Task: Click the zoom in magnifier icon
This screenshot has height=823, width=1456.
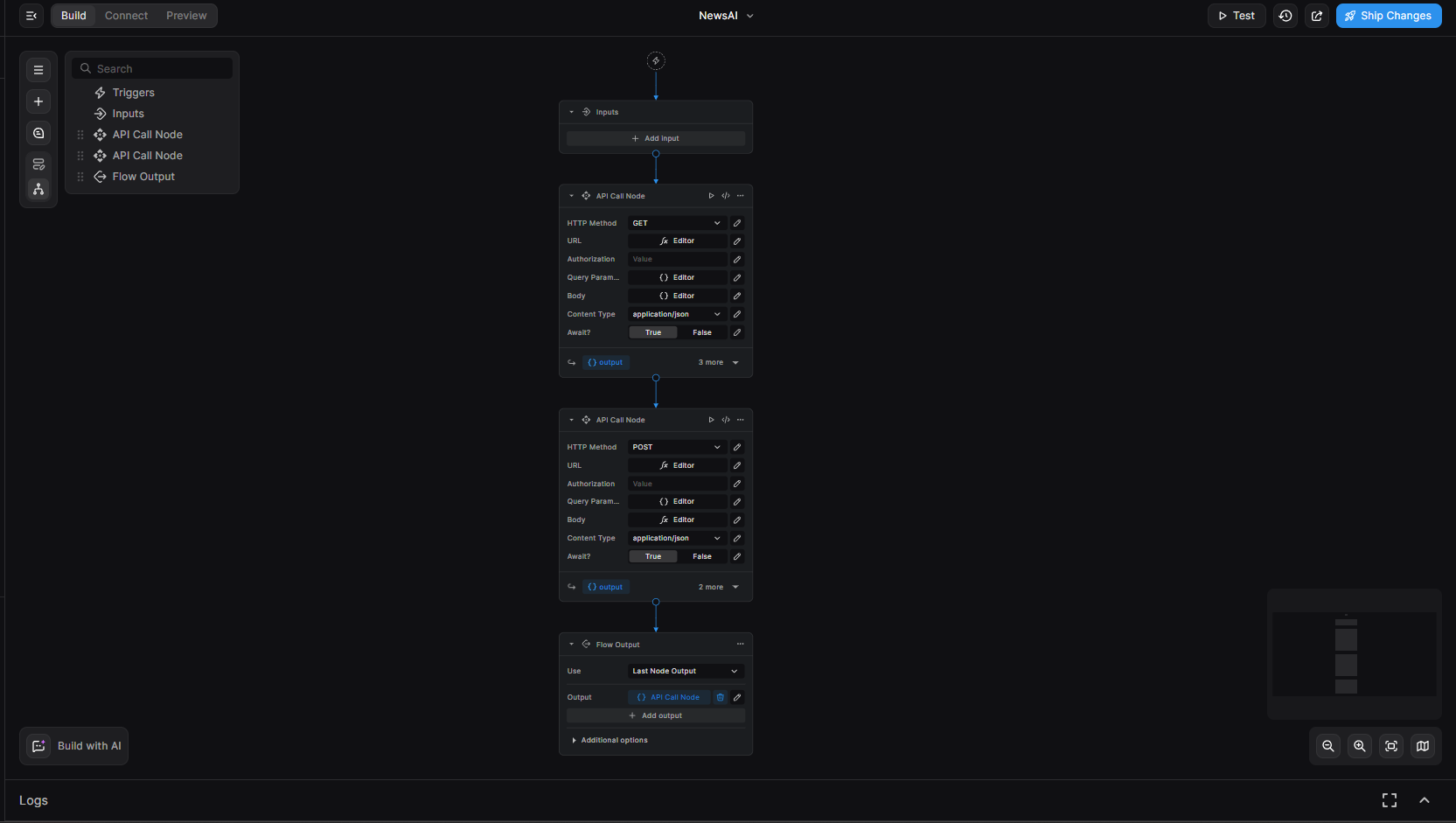Action: point(1359,746)
